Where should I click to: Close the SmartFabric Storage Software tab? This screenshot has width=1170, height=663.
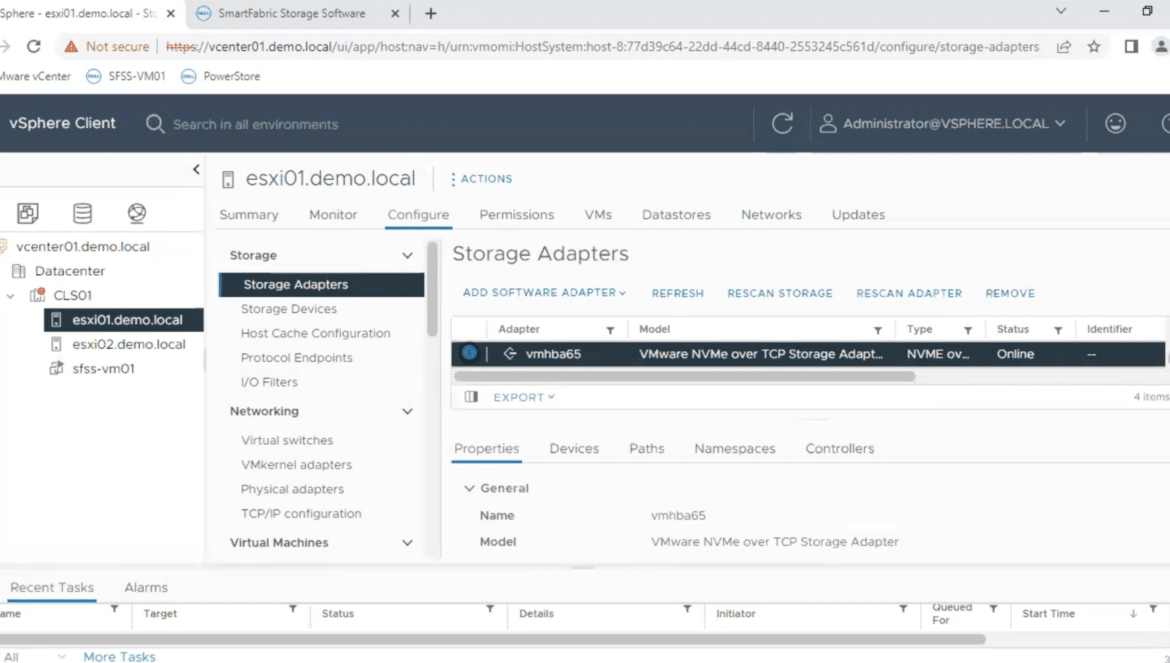395,13
